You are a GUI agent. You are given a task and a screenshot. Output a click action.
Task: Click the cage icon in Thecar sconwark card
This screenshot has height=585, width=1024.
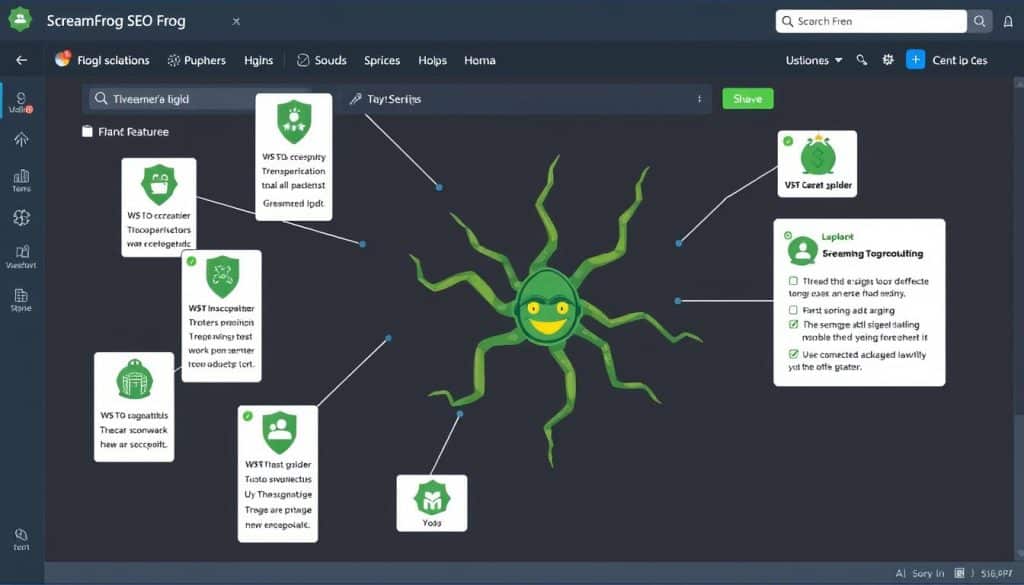134,379
